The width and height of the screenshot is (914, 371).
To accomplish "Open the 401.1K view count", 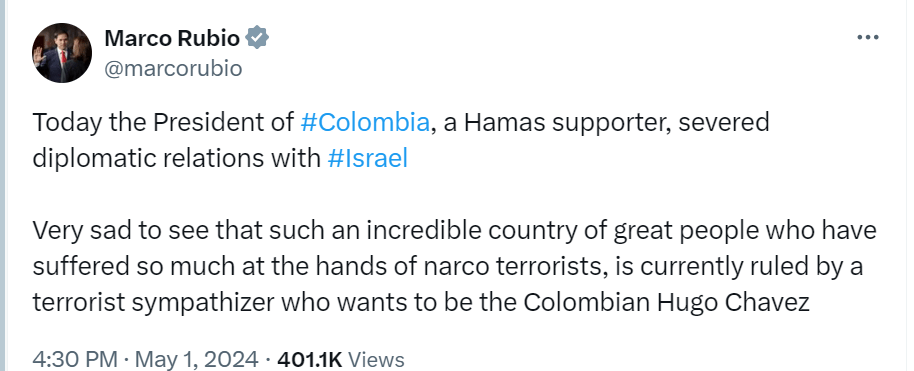I will [x=310, y=359].
